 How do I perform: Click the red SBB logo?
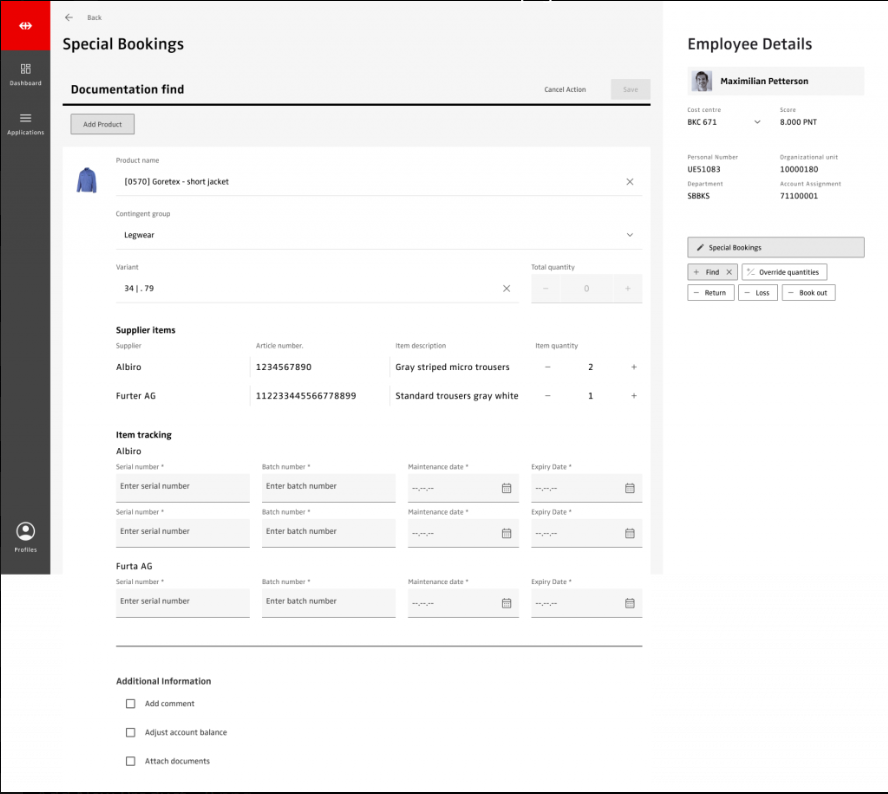click(x=25, y=25)
